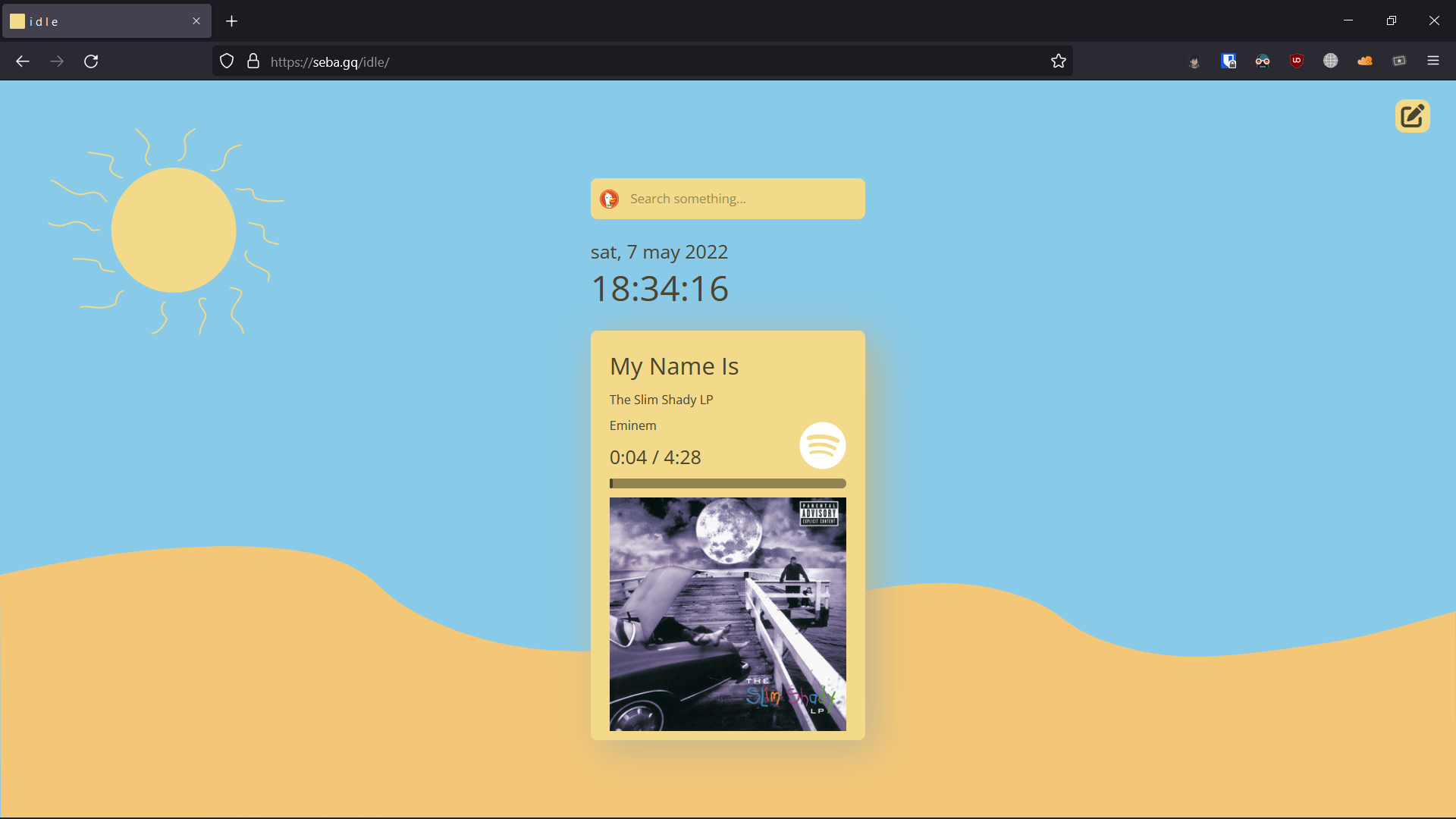Click the Spotify logo icon
This screenshot has height=819, width=1456.
[822, 445]
